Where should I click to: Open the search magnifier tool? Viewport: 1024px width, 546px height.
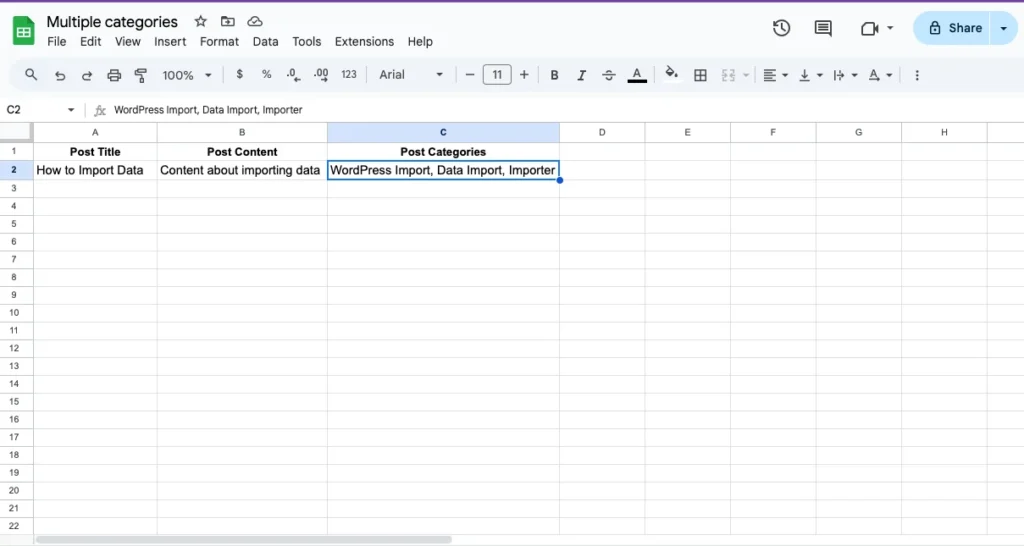pyautogui.click(x=31, y=75)
